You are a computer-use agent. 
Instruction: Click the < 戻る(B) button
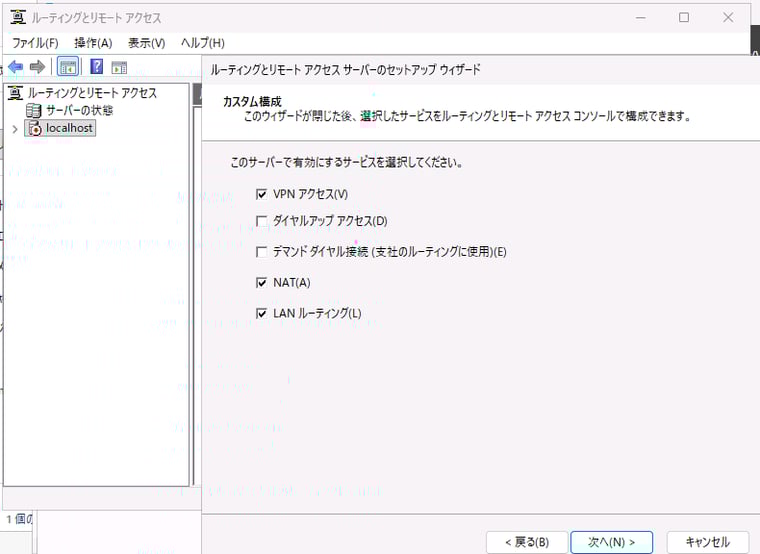pyautogui.click(x=527, y=542)
